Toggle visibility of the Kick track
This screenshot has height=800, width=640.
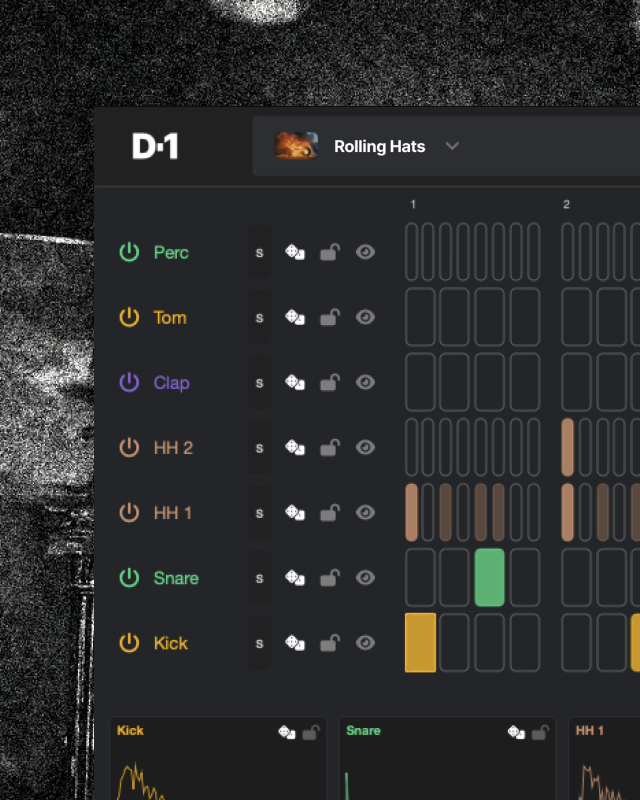[x=365, y=643]
